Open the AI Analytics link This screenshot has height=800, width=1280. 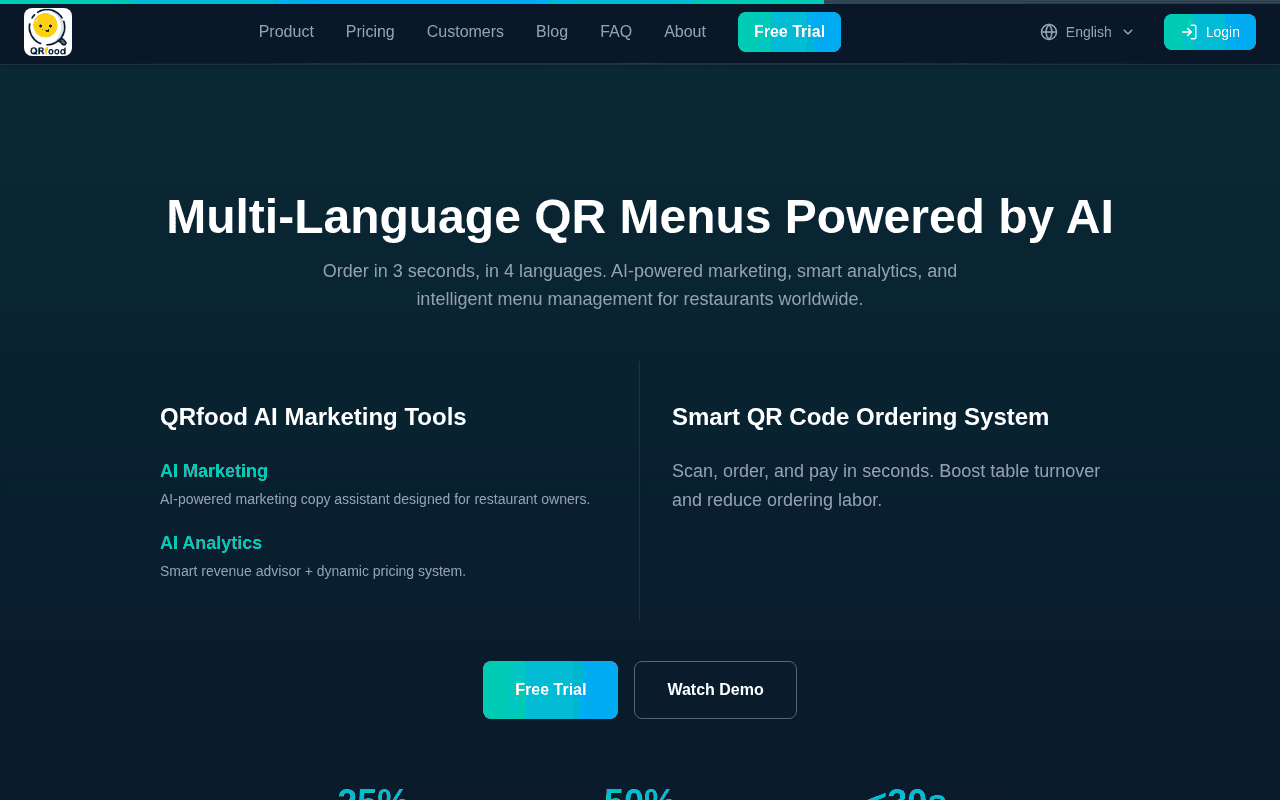(x=211, y=543)
